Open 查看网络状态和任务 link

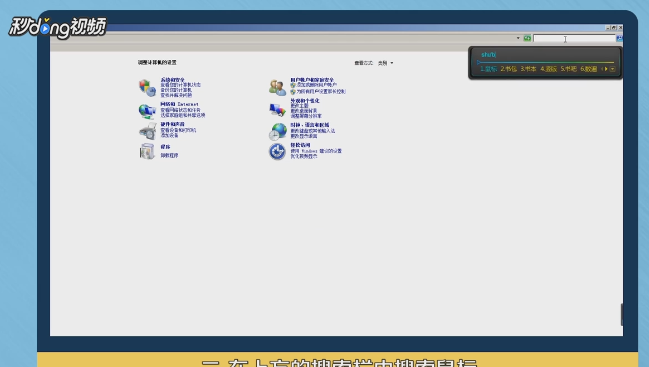[180, 110]
